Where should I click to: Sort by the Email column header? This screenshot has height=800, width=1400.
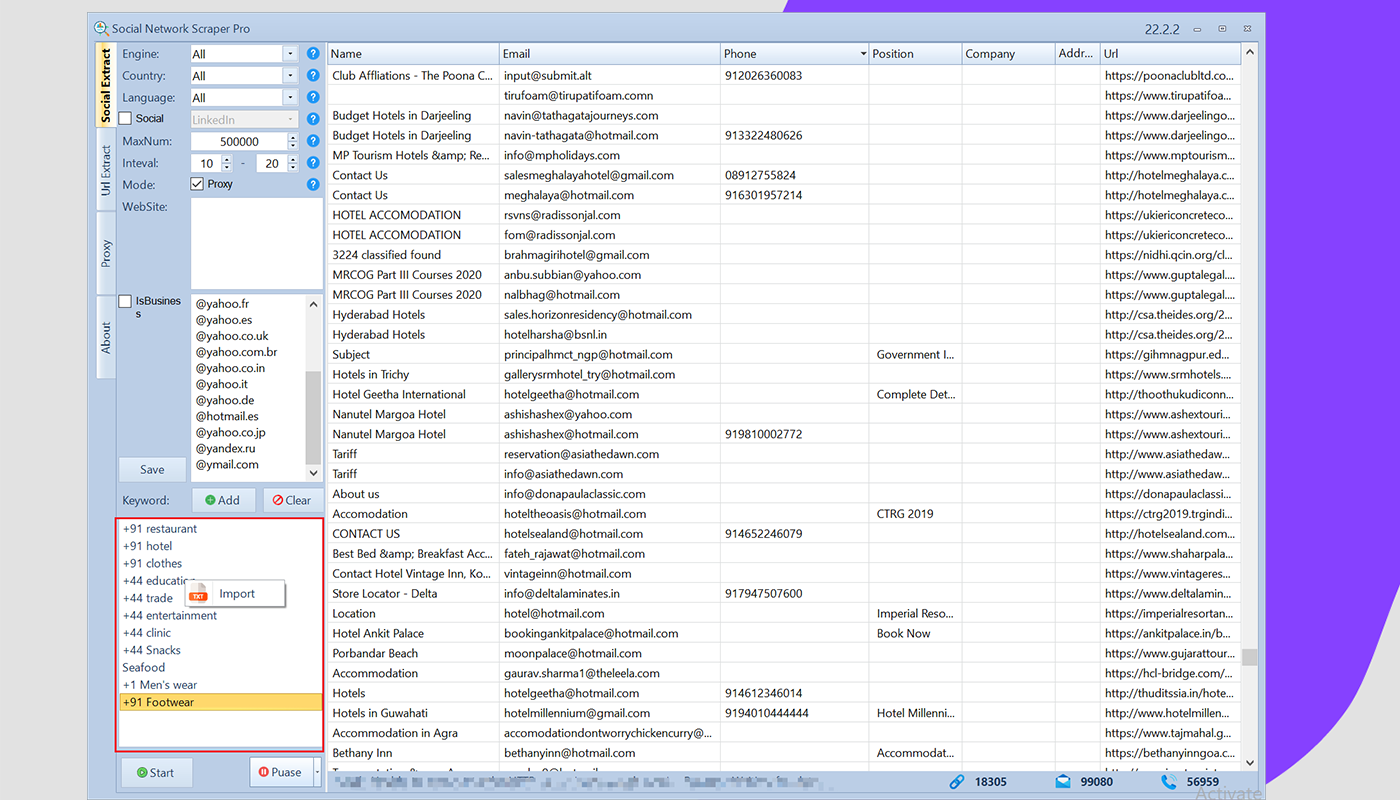pos(609,54)
